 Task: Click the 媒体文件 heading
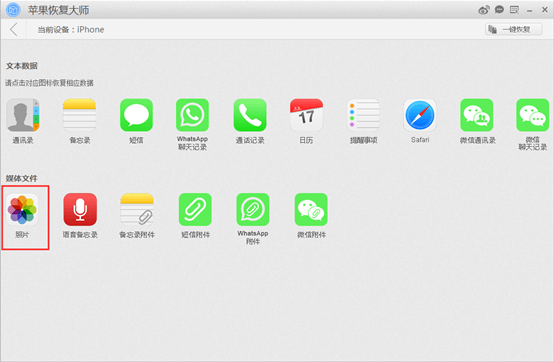[x=22, y=178]
